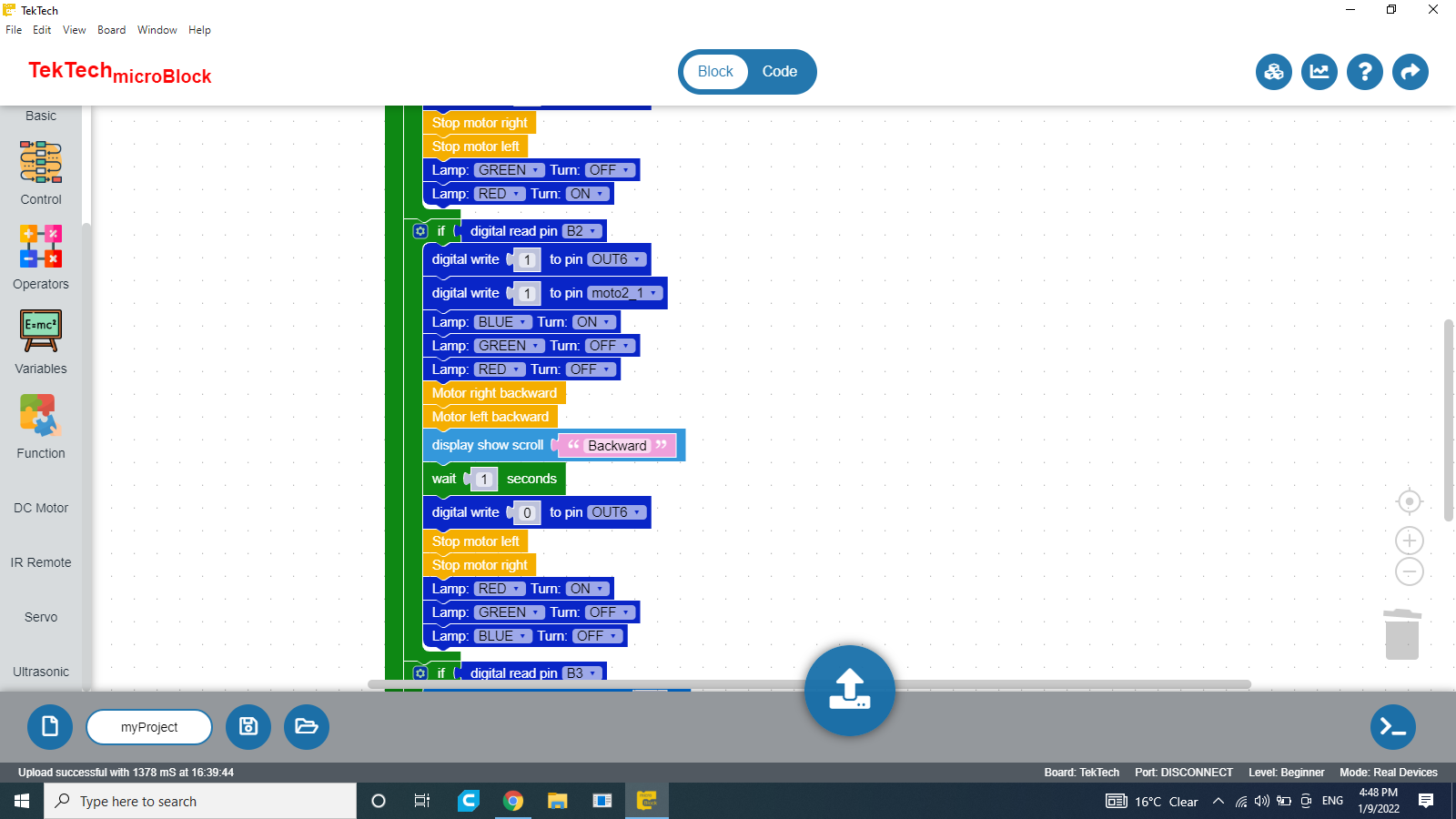
Task: Open OUT6 dropdown in digital write 0 block
Action: 617,512
